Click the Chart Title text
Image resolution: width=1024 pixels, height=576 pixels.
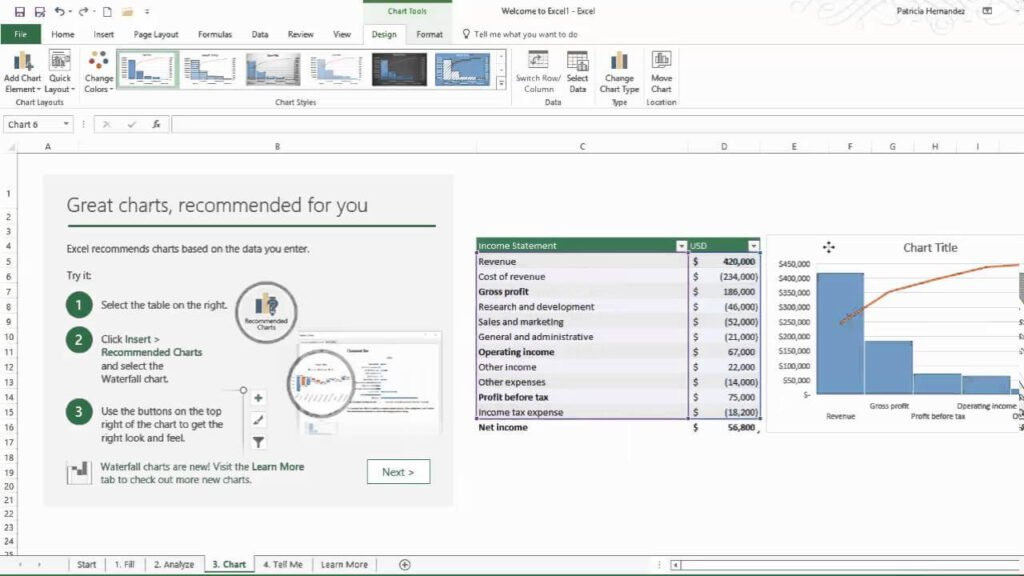(930, 248)
